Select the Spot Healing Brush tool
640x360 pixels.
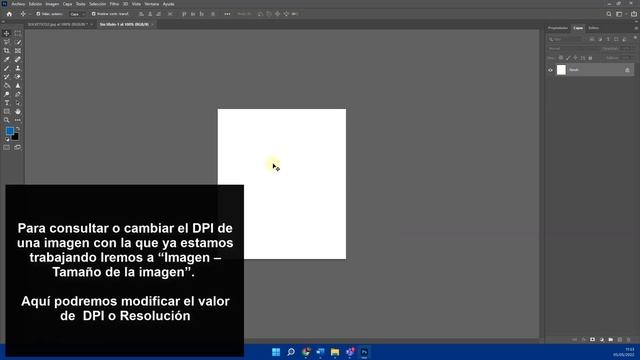18,60
